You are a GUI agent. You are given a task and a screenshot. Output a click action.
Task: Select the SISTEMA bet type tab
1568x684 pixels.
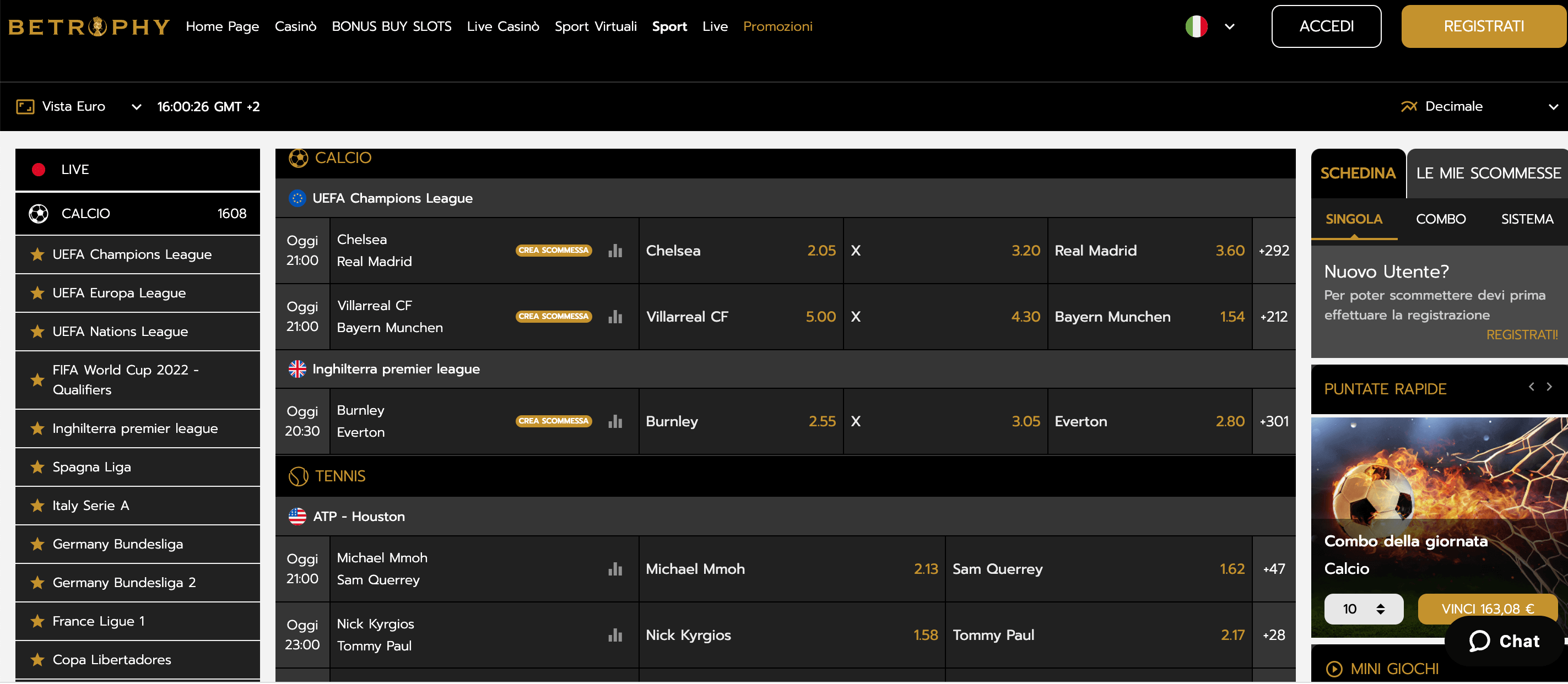[1527, 219]
